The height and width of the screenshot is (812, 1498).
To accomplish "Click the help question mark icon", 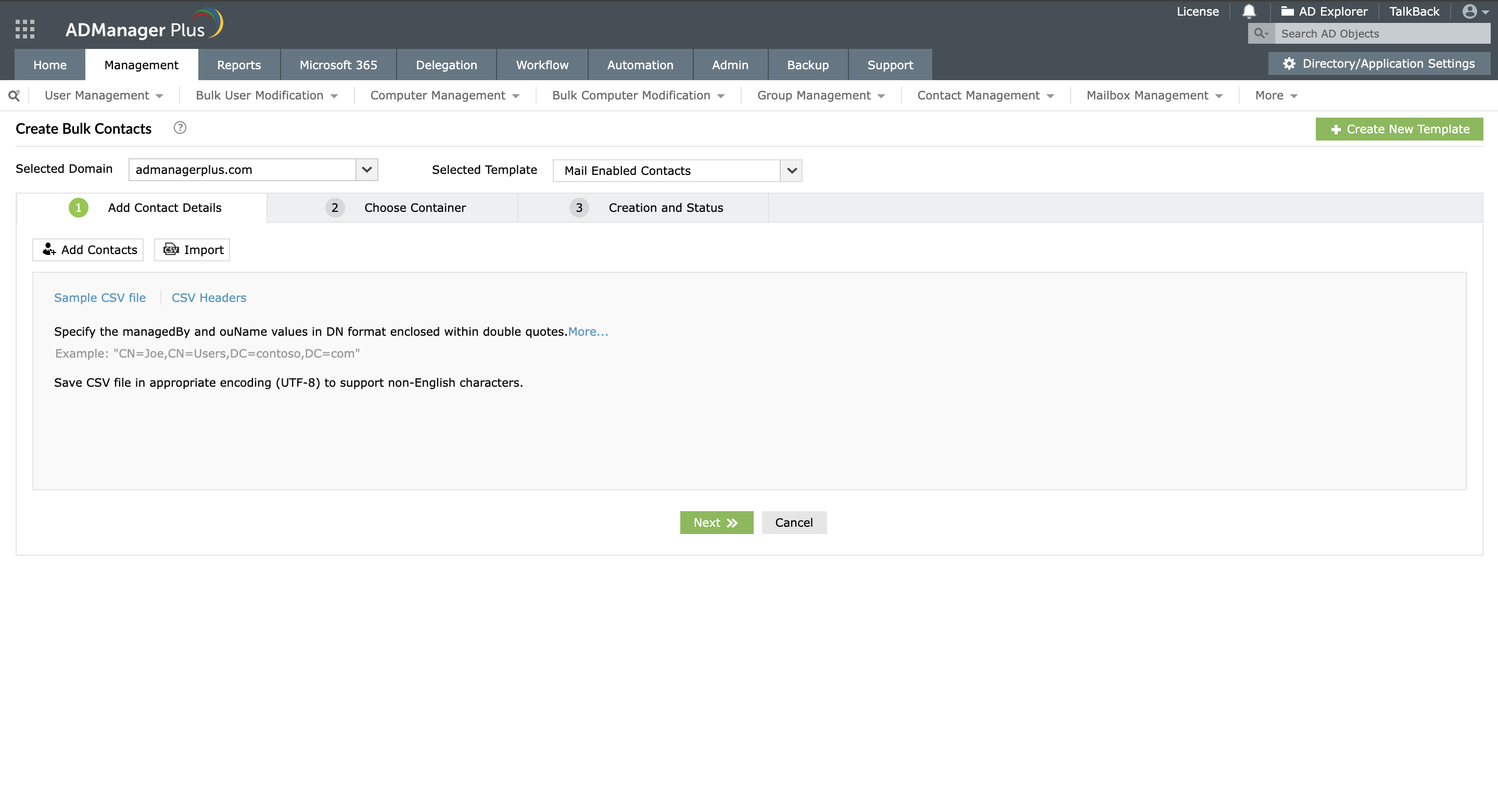I will [180, 128].
